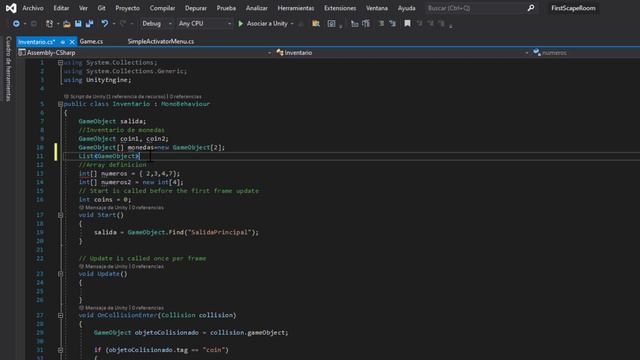Click the increase indent toolbar icon
Image resolution: width=640 pixels, height=360 pixels.
click(x=366, y=24)
